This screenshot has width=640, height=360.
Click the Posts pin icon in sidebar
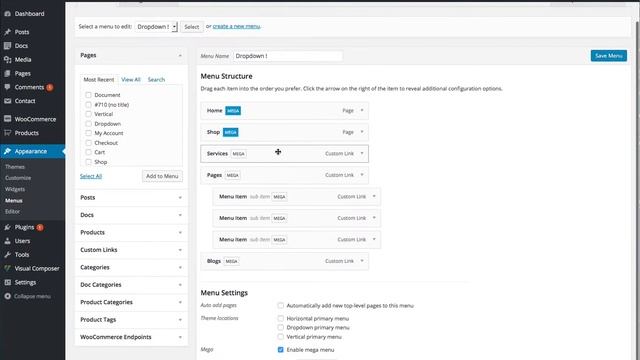[x=7, y=32]
